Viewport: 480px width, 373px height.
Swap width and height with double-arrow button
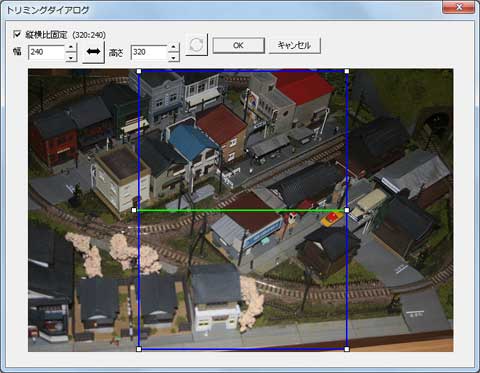(93, 52)
